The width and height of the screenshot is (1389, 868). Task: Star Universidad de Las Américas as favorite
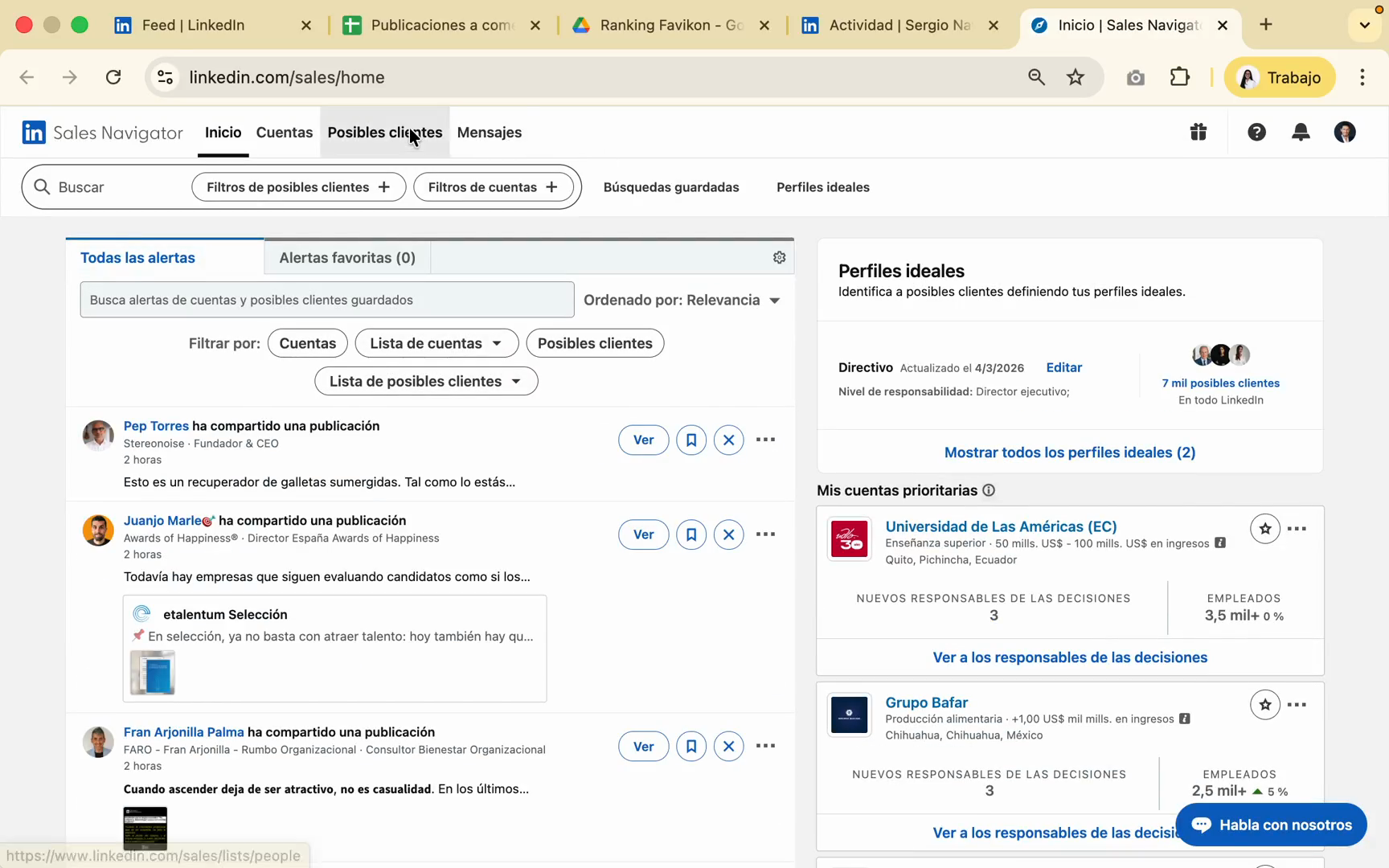(1265, 529)
